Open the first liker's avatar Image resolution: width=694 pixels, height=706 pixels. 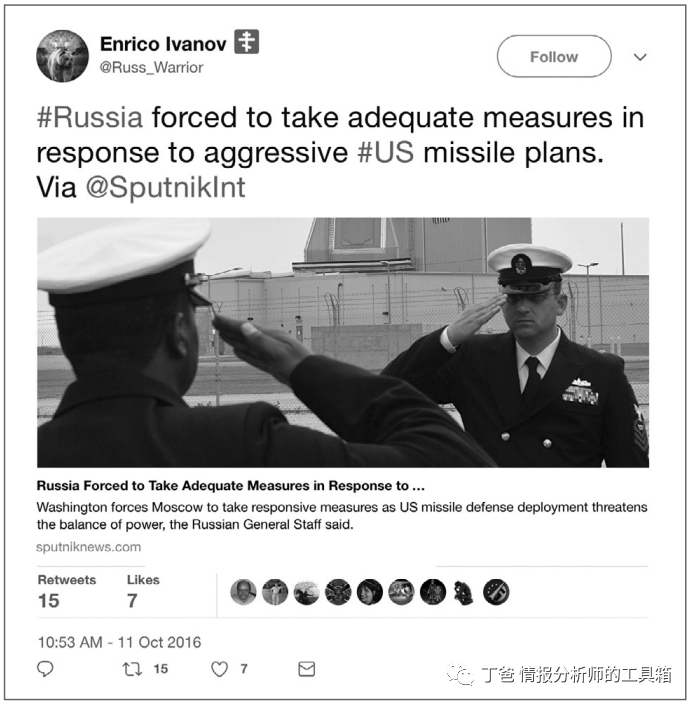click(243, 592)
